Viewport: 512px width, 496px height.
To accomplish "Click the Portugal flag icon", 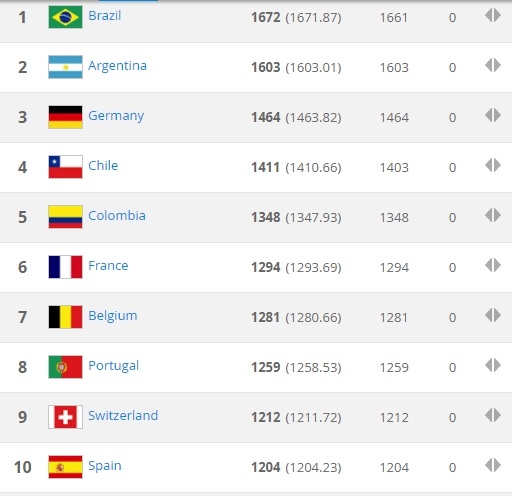I will click(65, 367).
